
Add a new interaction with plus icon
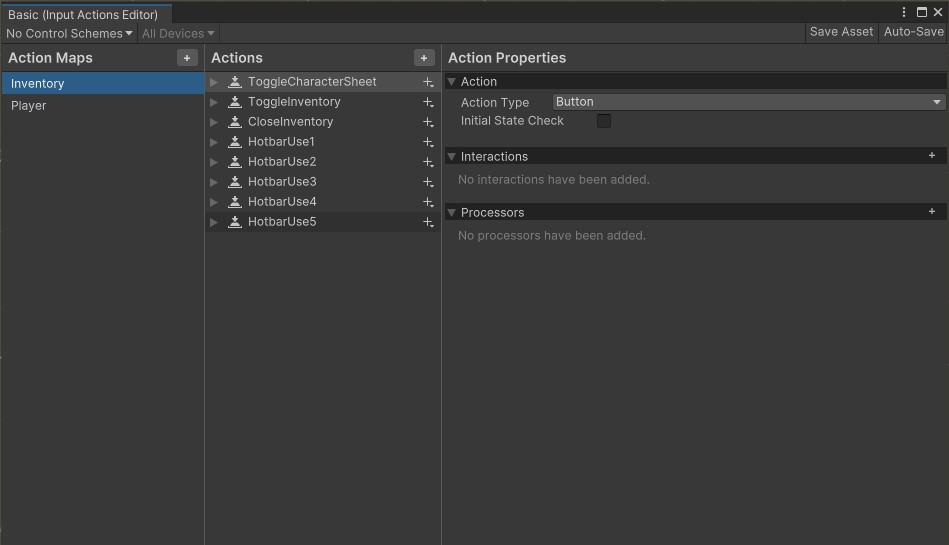[x=932, y=156]
